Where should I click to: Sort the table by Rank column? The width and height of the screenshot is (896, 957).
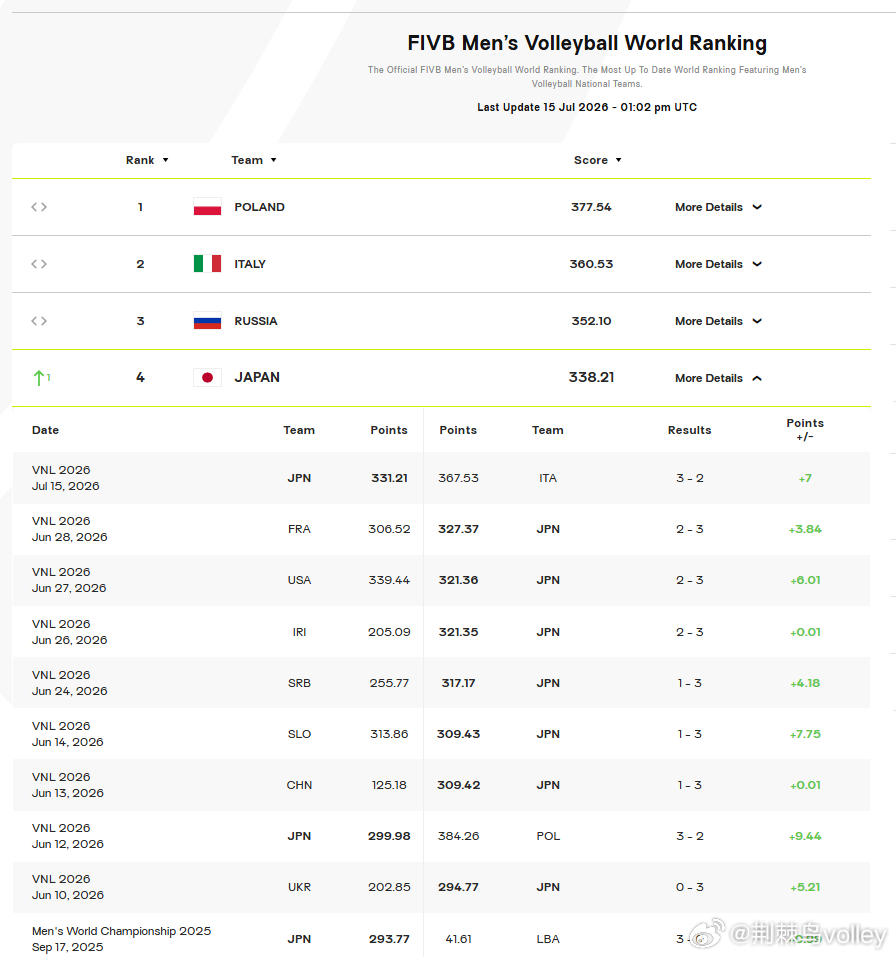coord(147,160)
